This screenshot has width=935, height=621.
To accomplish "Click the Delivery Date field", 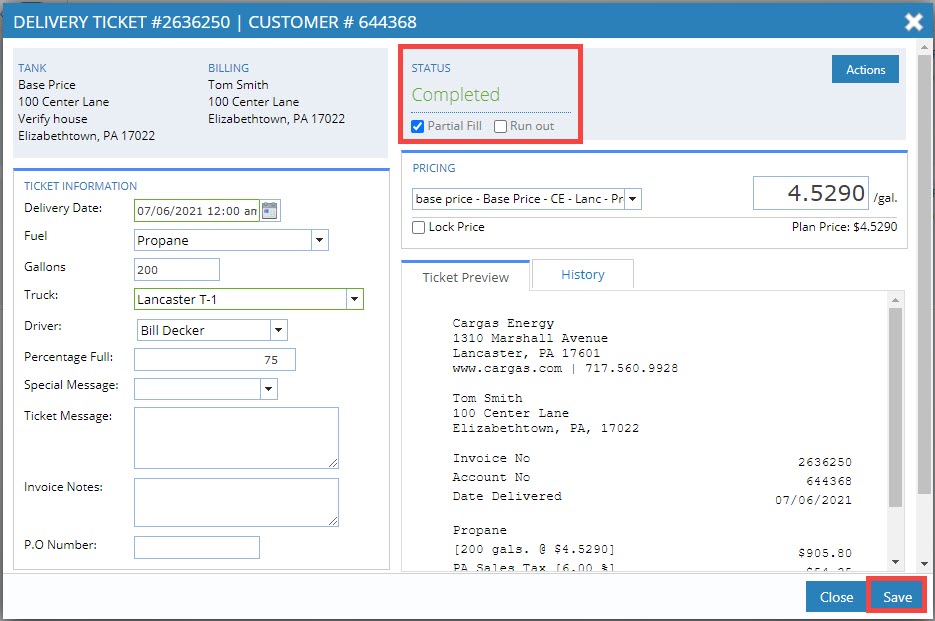I will click(x=197, y=211).
